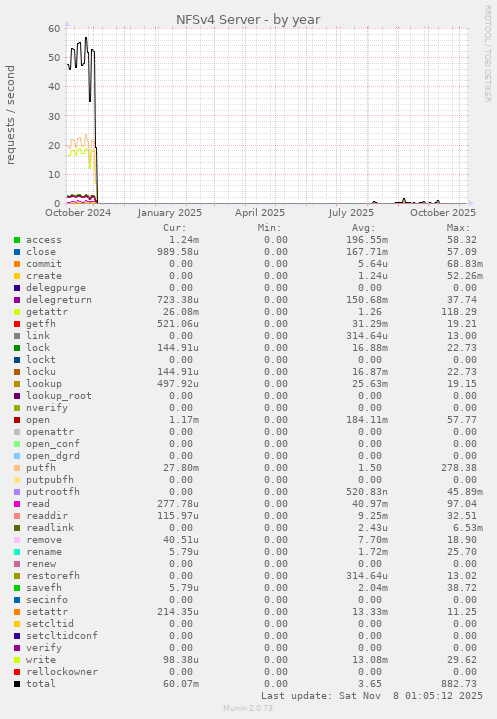Click the 'lookup_root' legend label
The width and height of the screenshot is (497, 719).
(x=59, y=396)
